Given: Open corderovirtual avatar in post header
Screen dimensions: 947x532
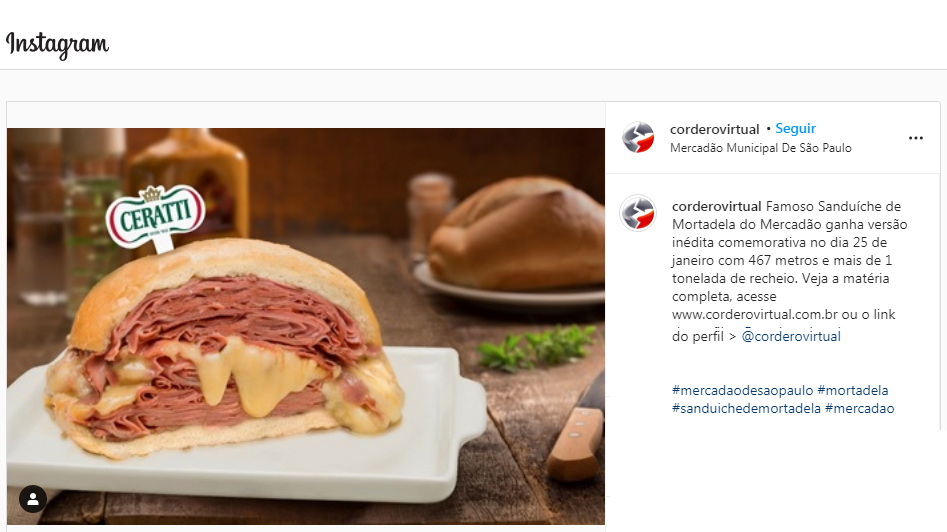Looking at the screenshot, I should 638,138.
